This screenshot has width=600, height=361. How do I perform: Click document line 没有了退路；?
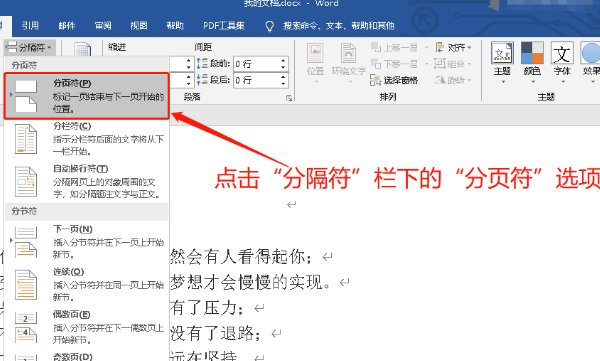[216, 333]
